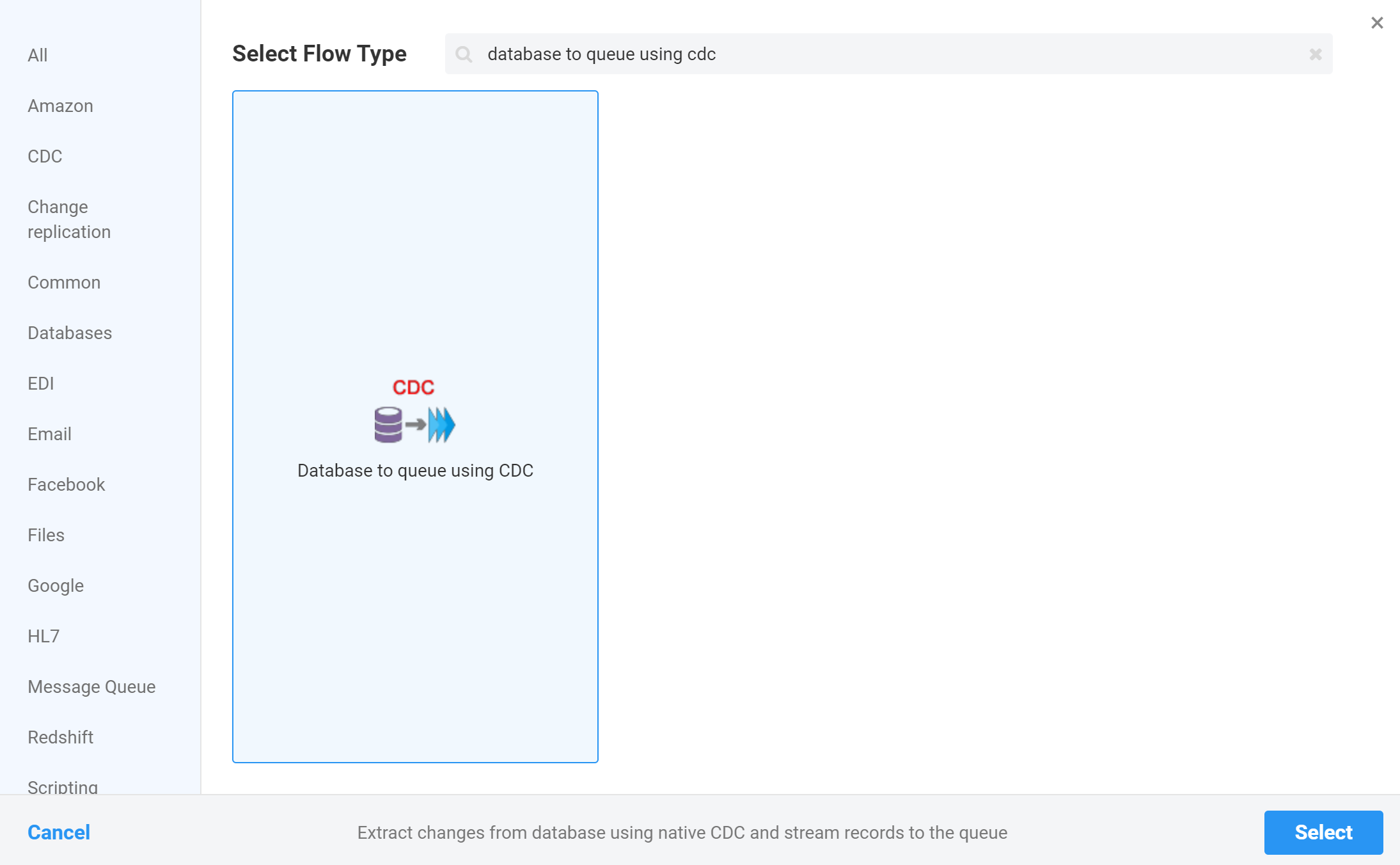
Task: Click Cancel to dismiss the dialog
Action: (58, 832)
